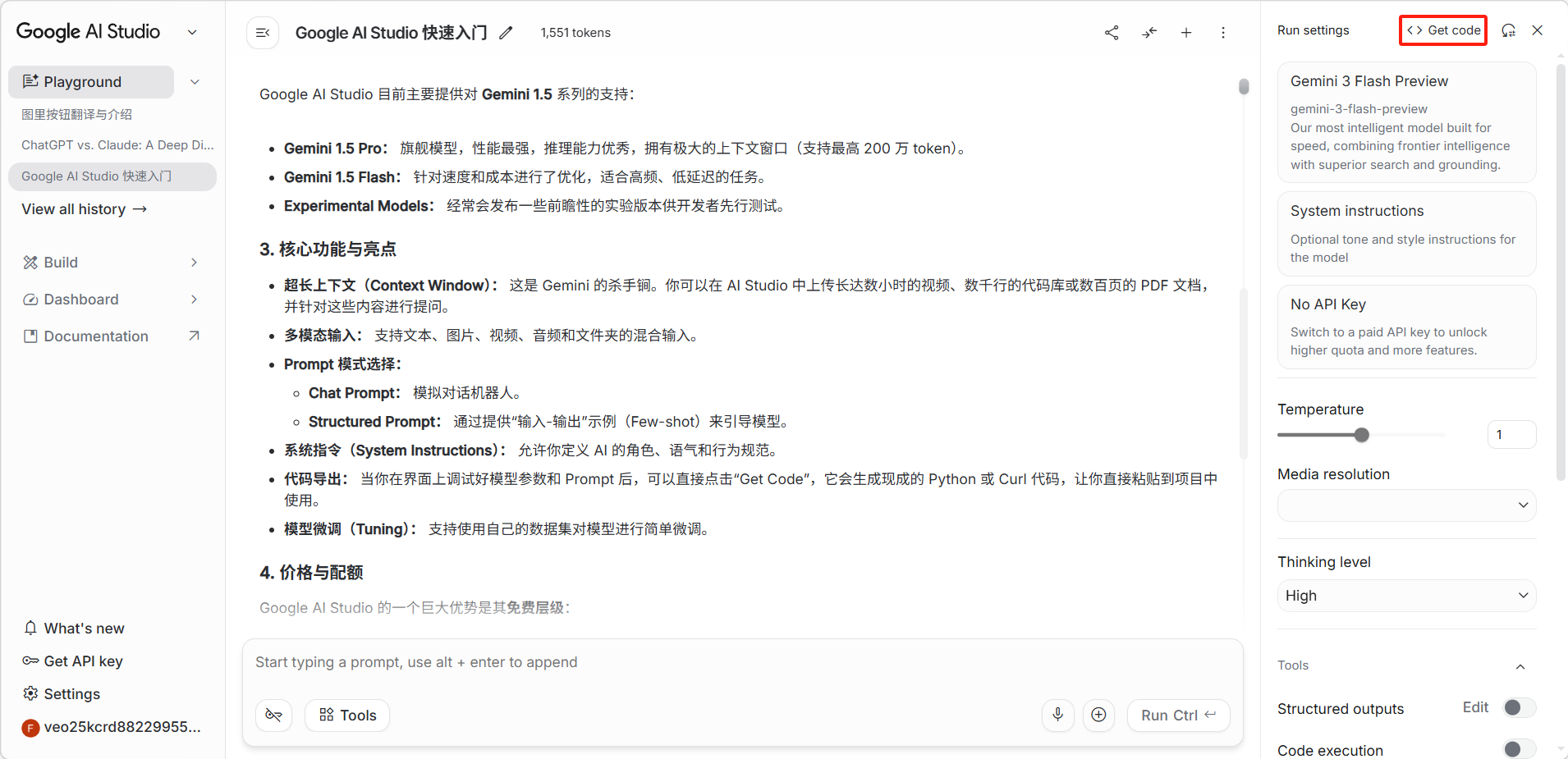Open the three-dot more options menu

pyautogui.click(x=1223, y=33)
